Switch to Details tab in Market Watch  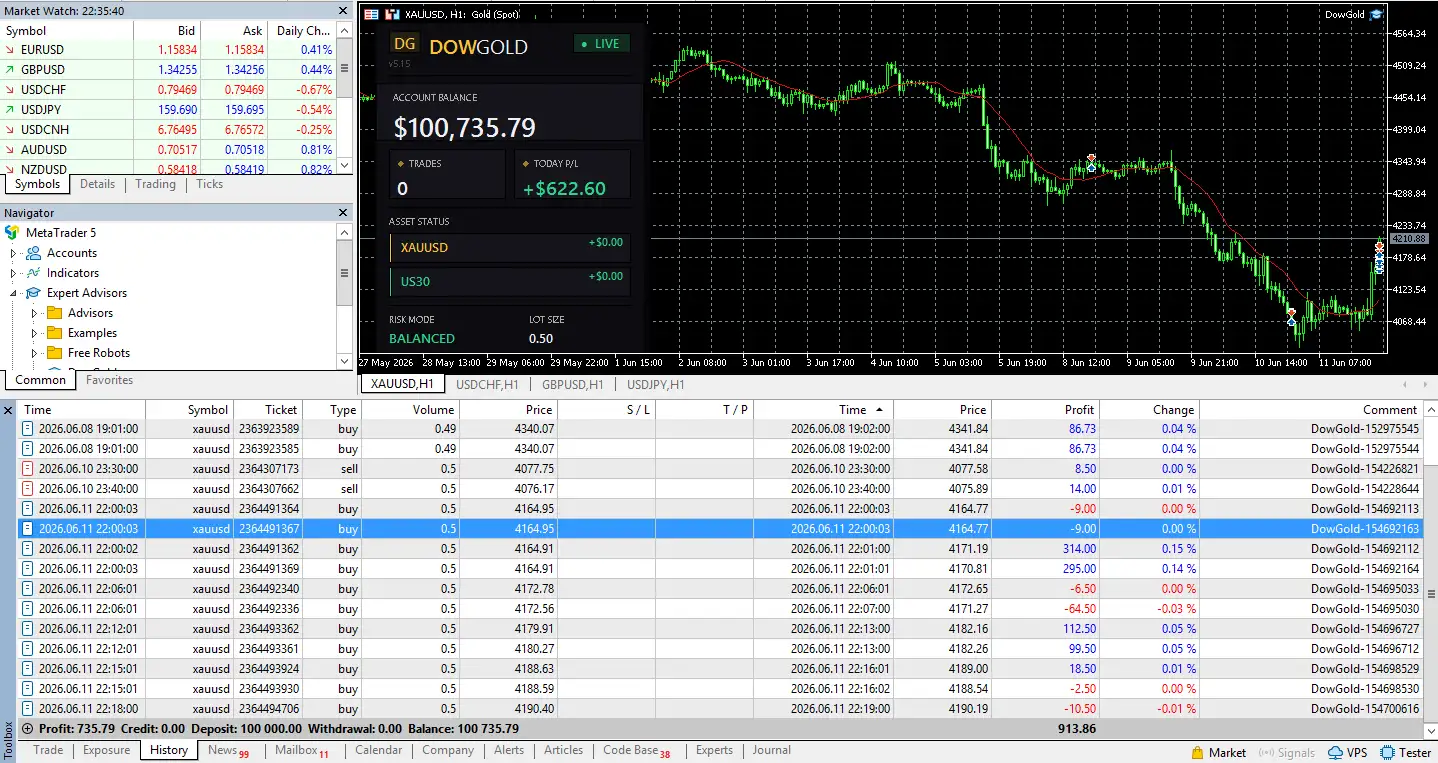pyautogui.click(x=98, y=184)
